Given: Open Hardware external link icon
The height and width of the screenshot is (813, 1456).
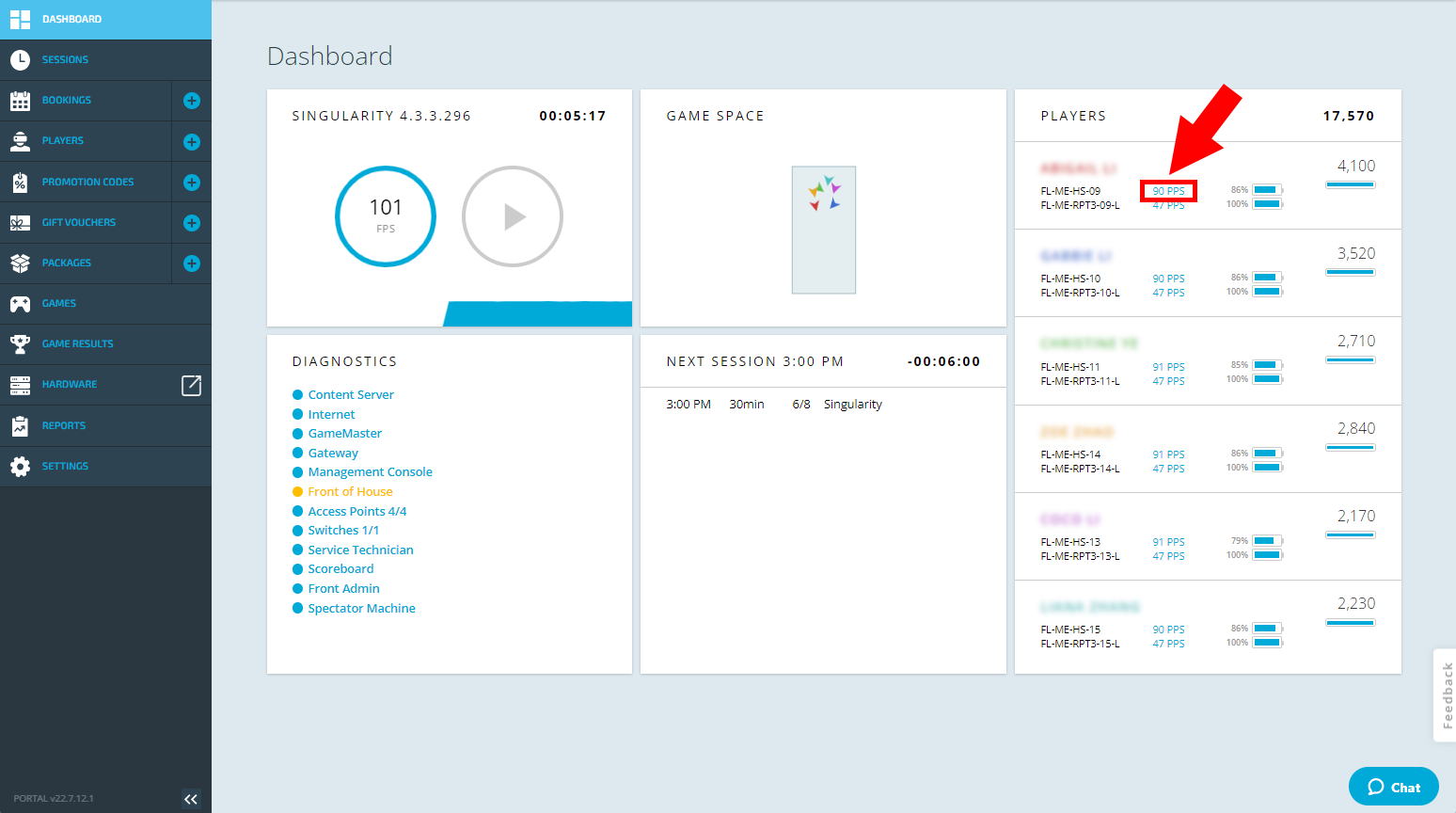Looking at the screenshot, I should [191, 385].
